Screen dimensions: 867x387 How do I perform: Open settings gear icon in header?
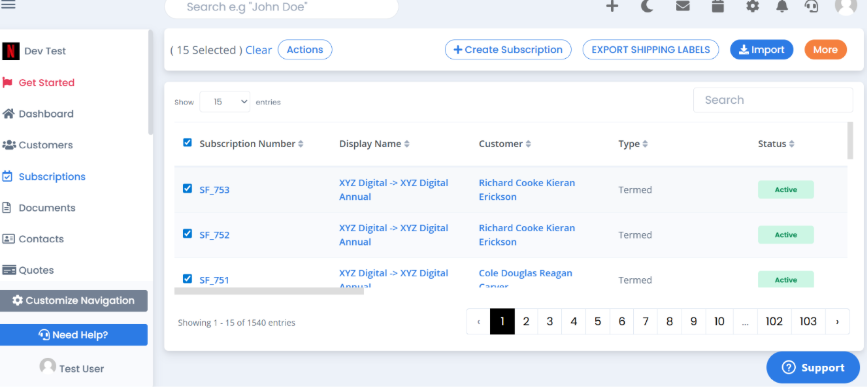(x=753, y=7)
